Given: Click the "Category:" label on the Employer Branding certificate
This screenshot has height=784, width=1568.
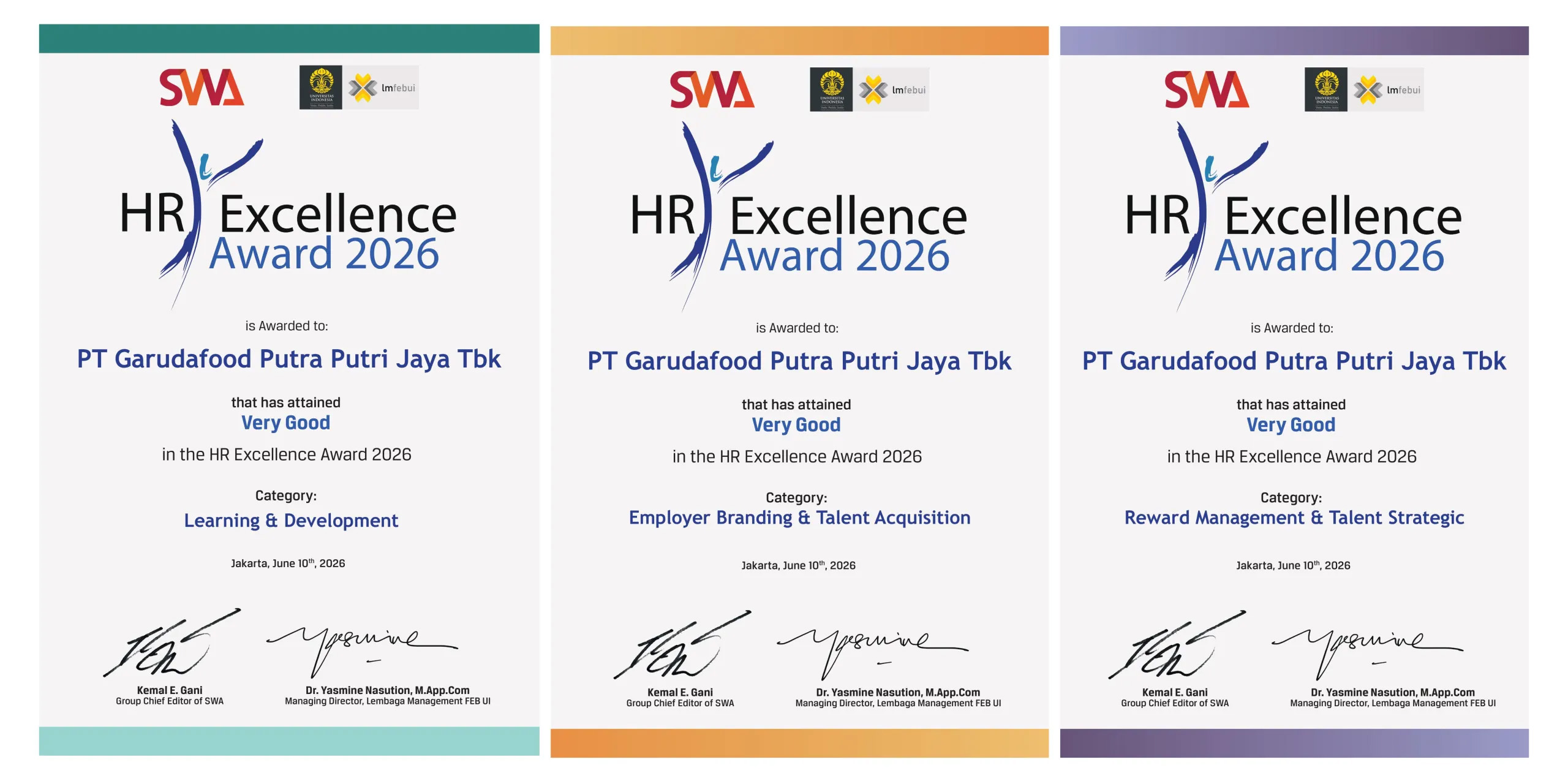Looking at the screenshot, I should (796, 497).
